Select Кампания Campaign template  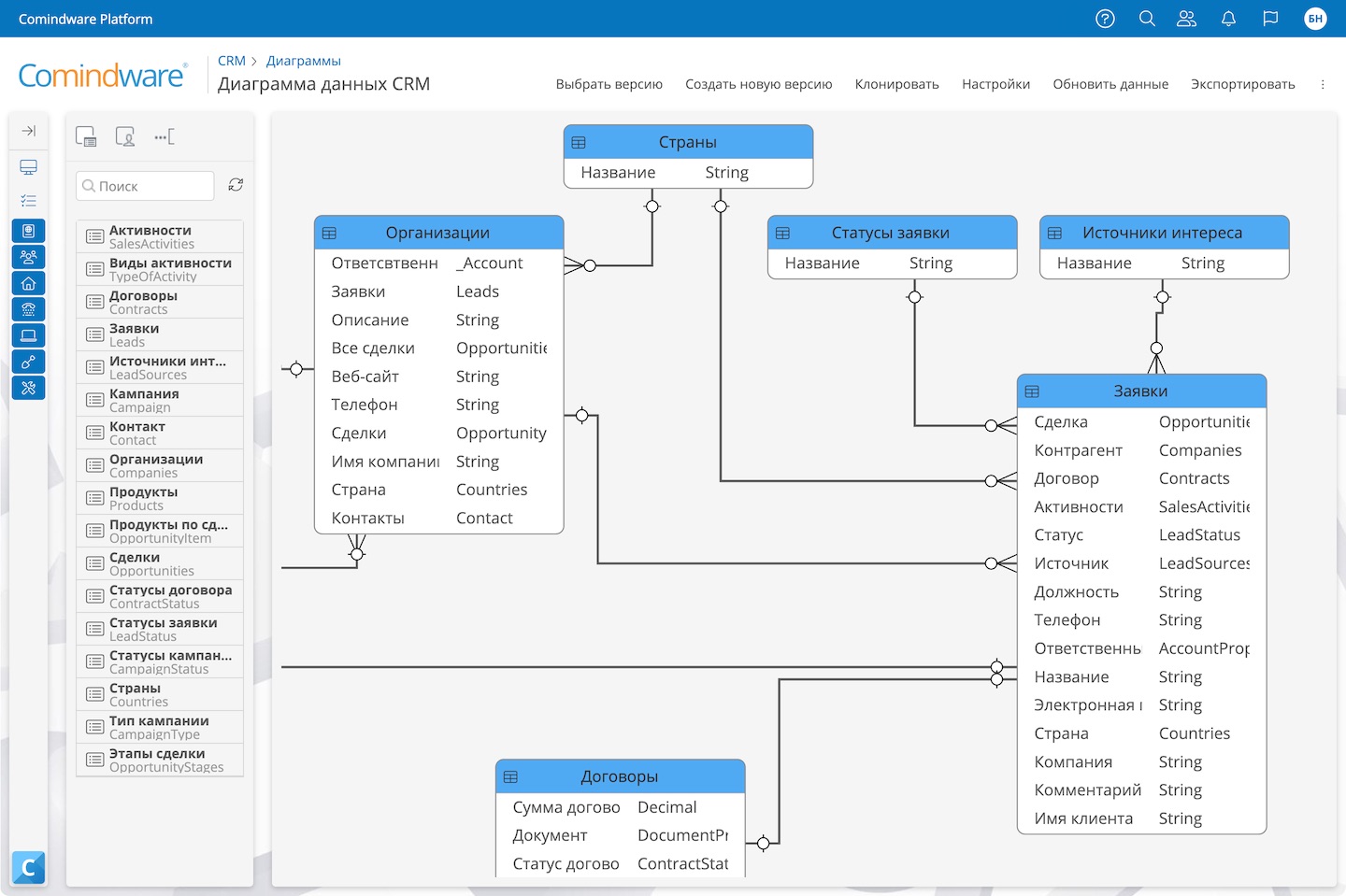point(160,400)
